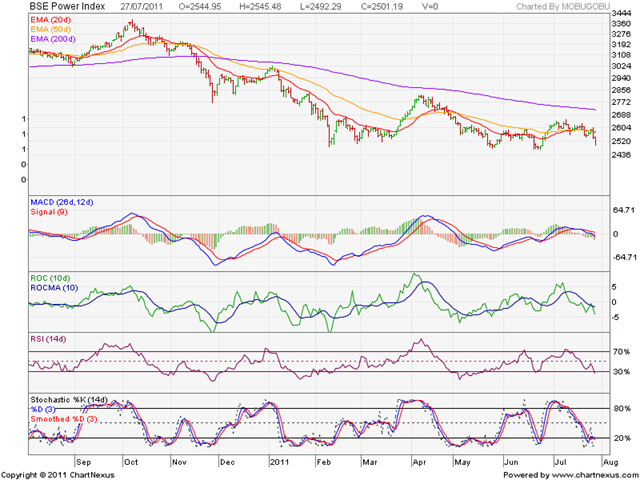Click the Jun month axis label
Viewport: 640px width, 480px height.
pos(511,462)
